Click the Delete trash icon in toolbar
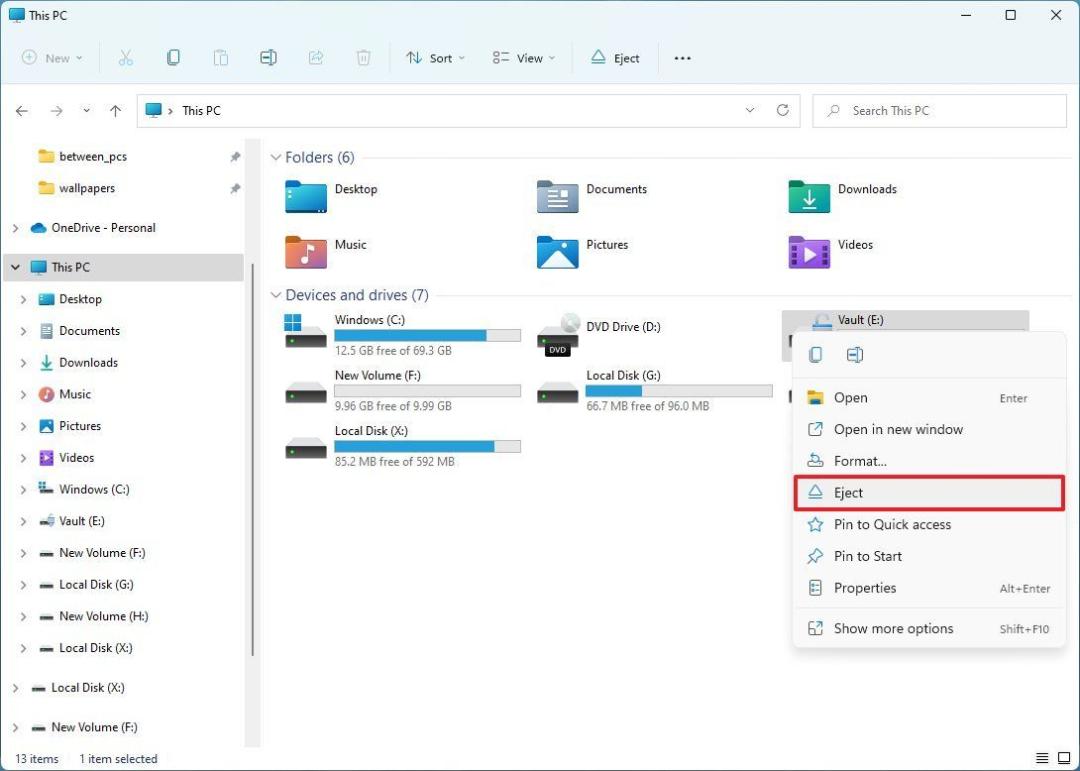 (x=363, y=58)
